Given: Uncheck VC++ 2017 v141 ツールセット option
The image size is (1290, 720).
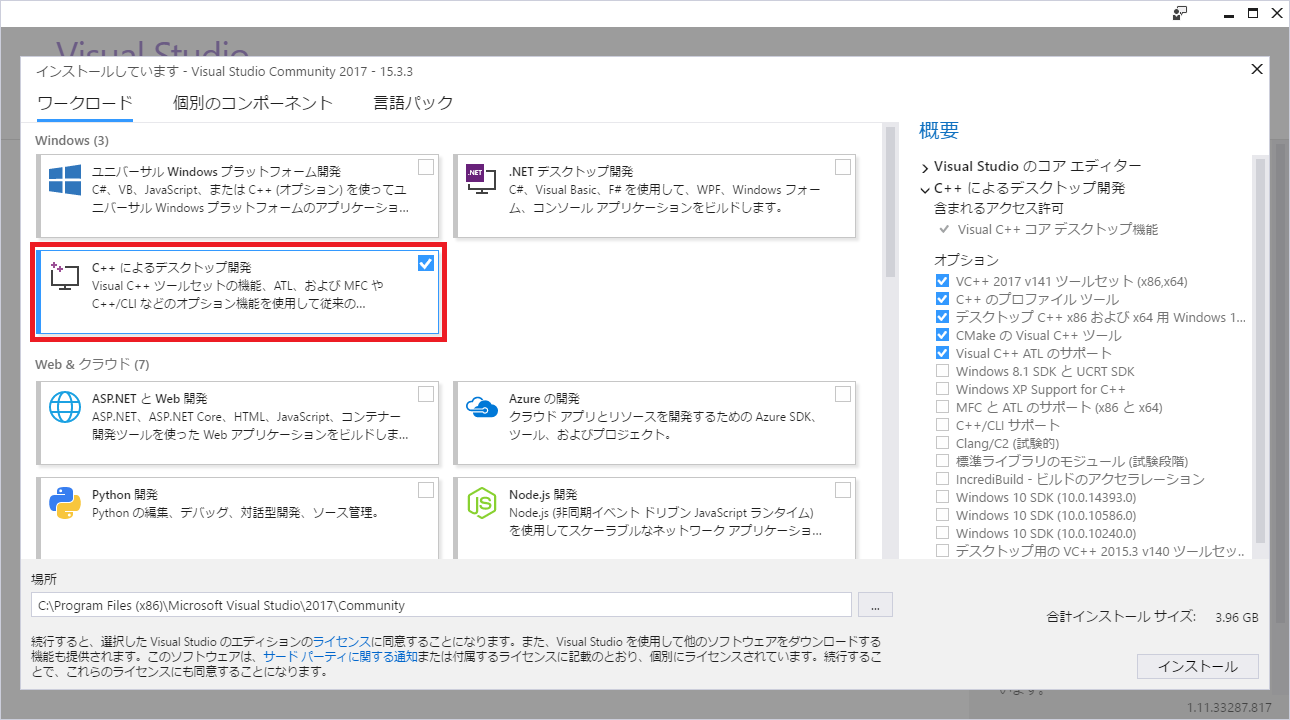Looking at the screenshot, I should (x=942, y=281).
